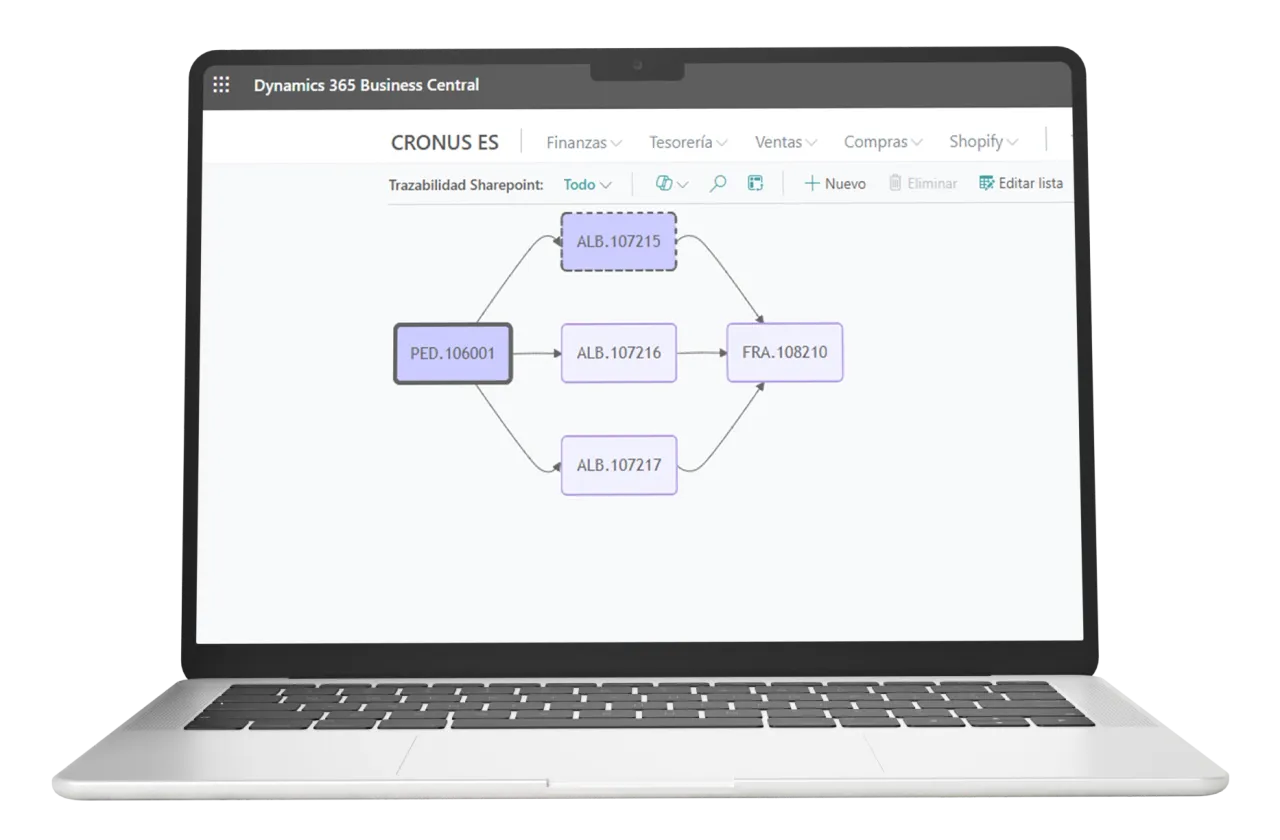Click the Eliminar trash button
Screen dimensions: 1280x840
922,184
